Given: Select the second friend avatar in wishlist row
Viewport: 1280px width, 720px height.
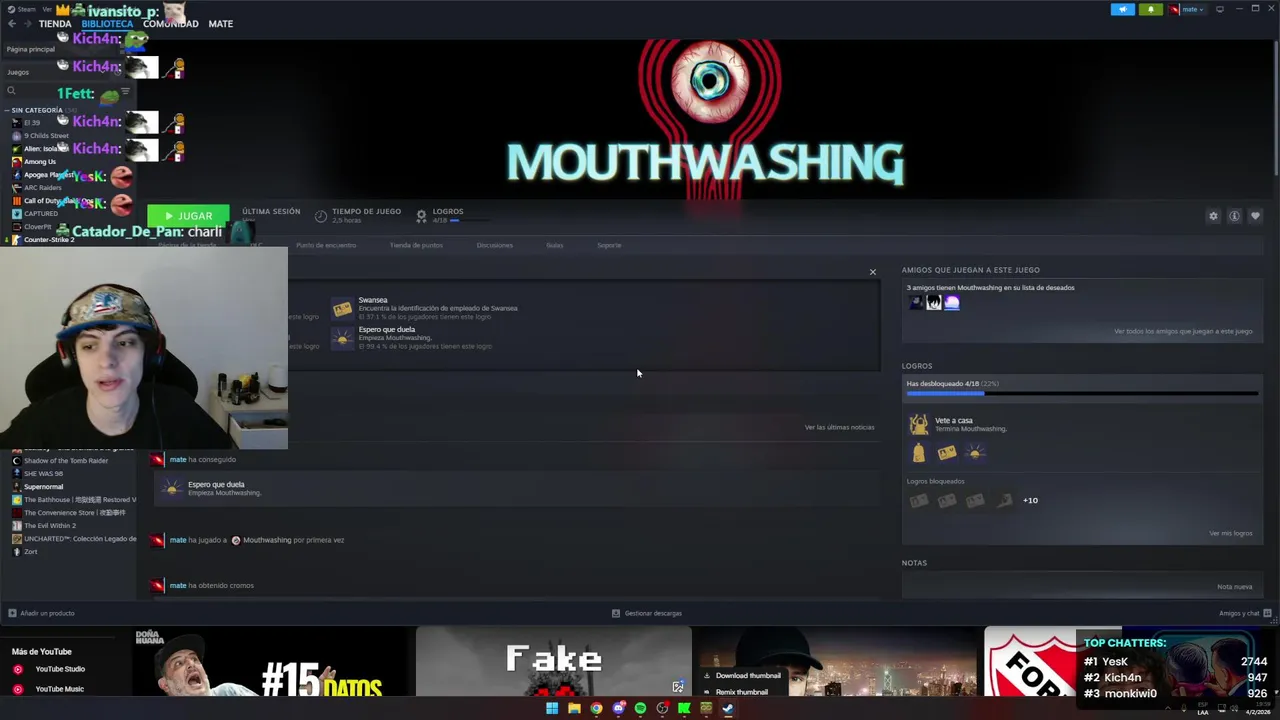Looking at the screenshot, I should pos(934,303).
